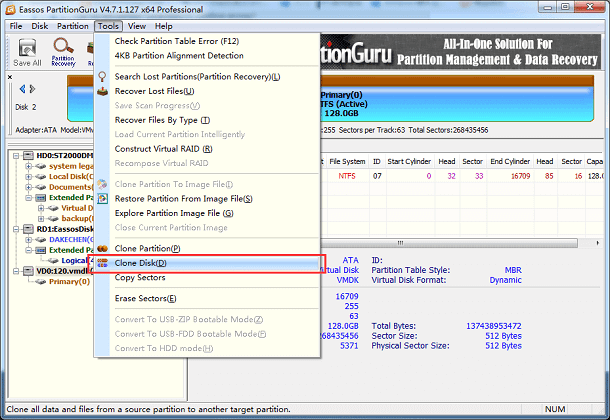Click the ID column header
610x420 pixels.
pyautogui.click(x=377, y=161)
